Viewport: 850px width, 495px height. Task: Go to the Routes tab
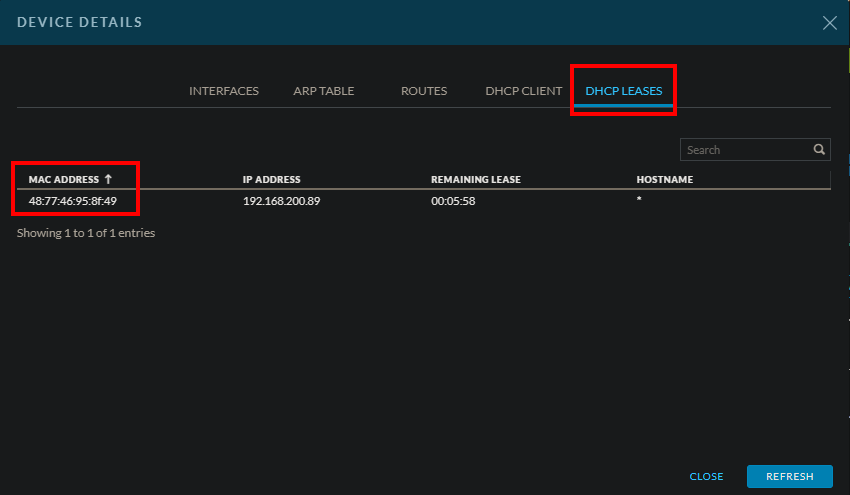[424, 91]
